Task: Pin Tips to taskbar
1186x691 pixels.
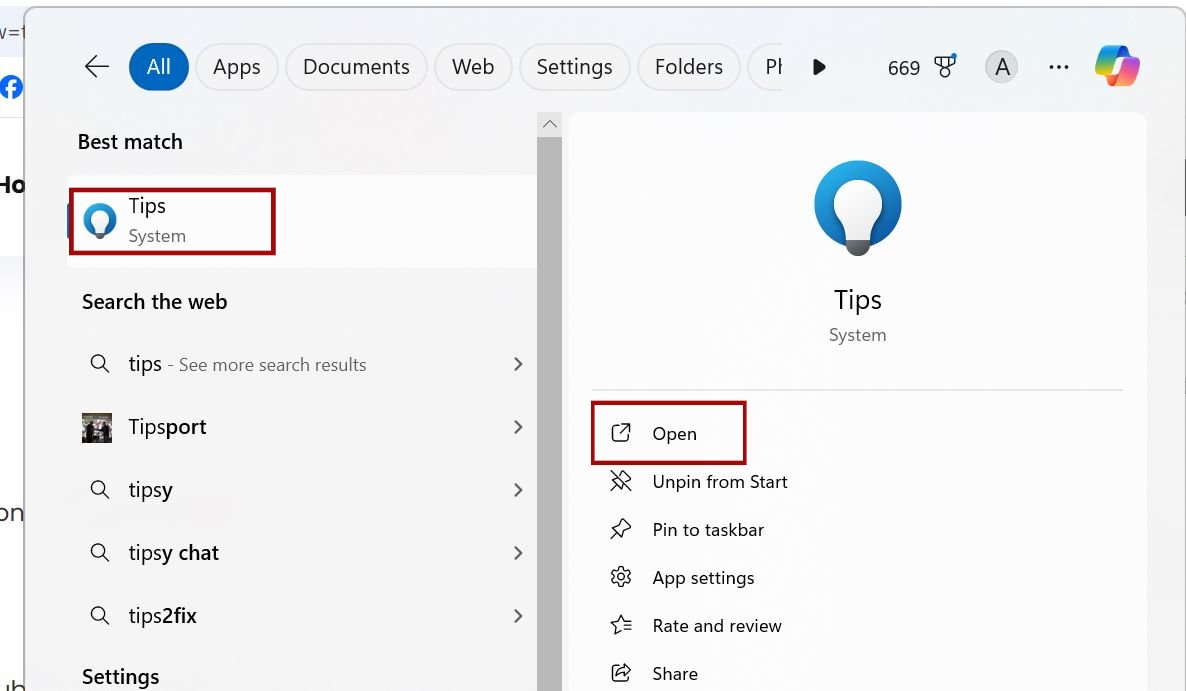Action: click(707, 529)
